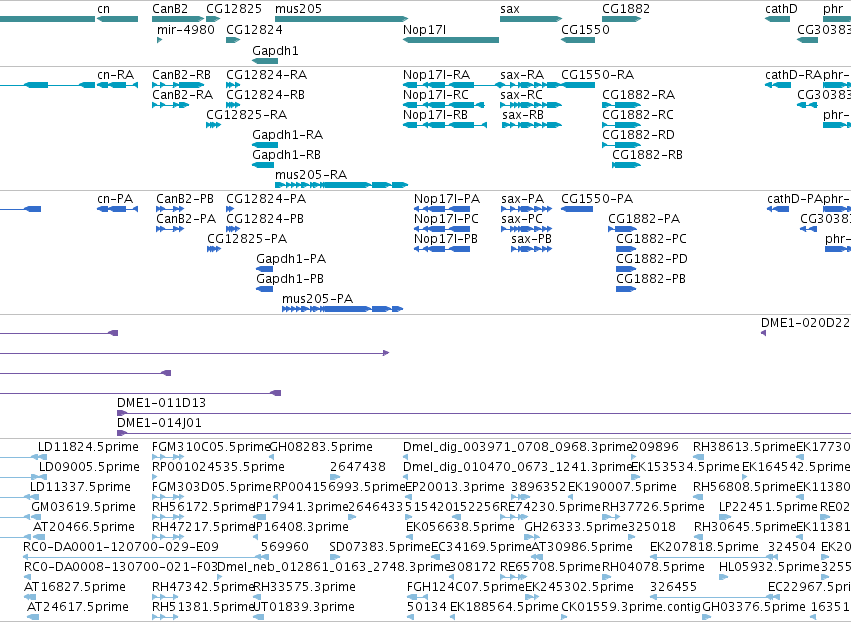Select the cn-PA protein label
Screen dimensions: 851x622
(115, 199)
